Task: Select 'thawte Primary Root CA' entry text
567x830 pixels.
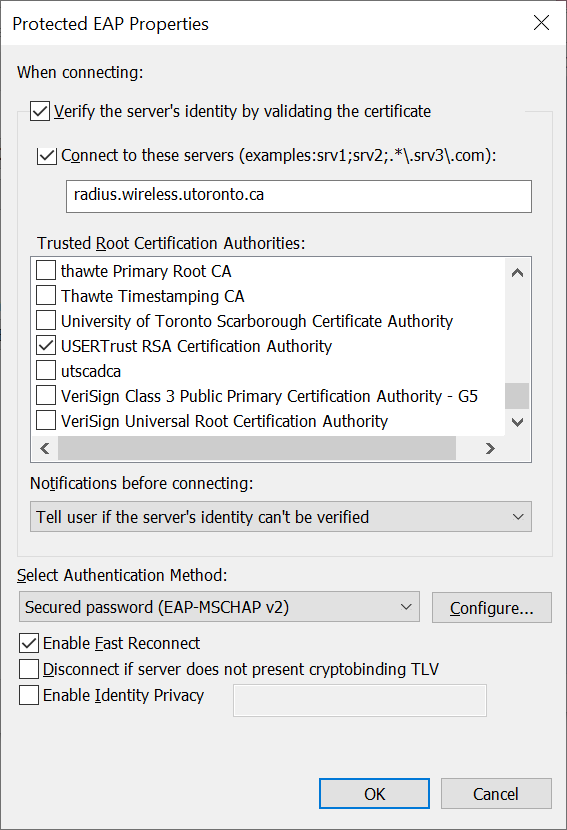Action: (146, 271)
